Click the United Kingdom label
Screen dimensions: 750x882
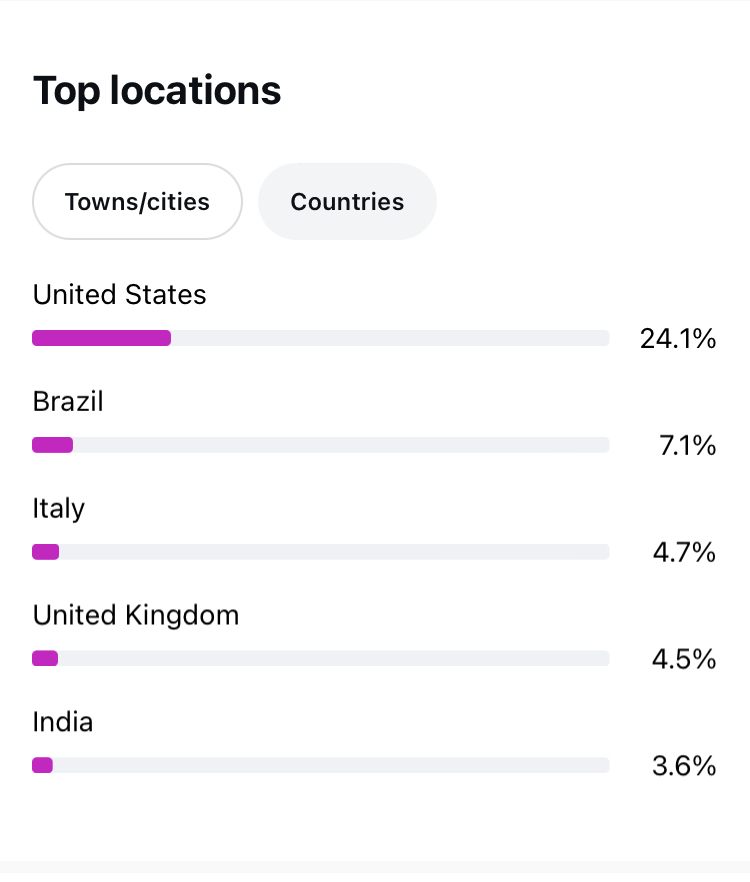(136, 615)
